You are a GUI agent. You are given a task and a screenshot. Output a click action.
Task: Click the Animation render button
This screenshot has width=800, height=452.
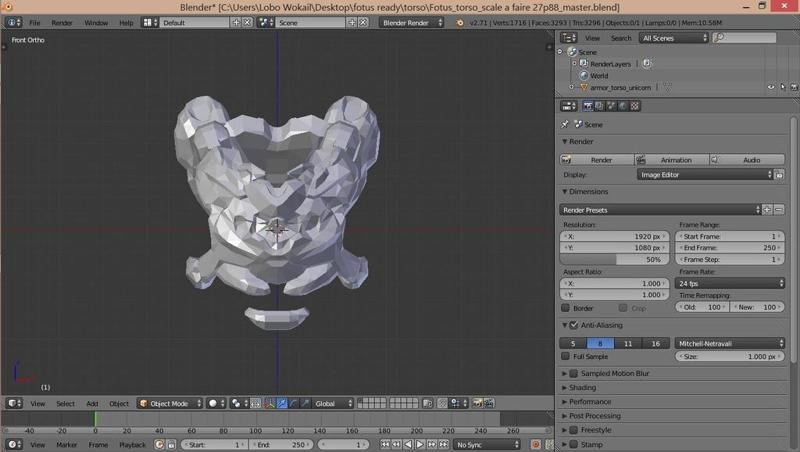(672, 160)
